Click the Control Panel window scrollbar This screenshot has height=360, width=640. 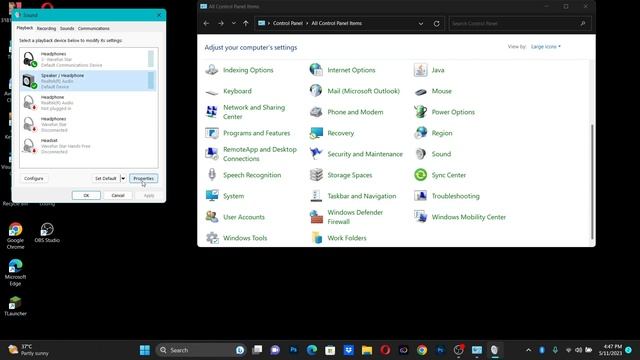coord(592,182)
